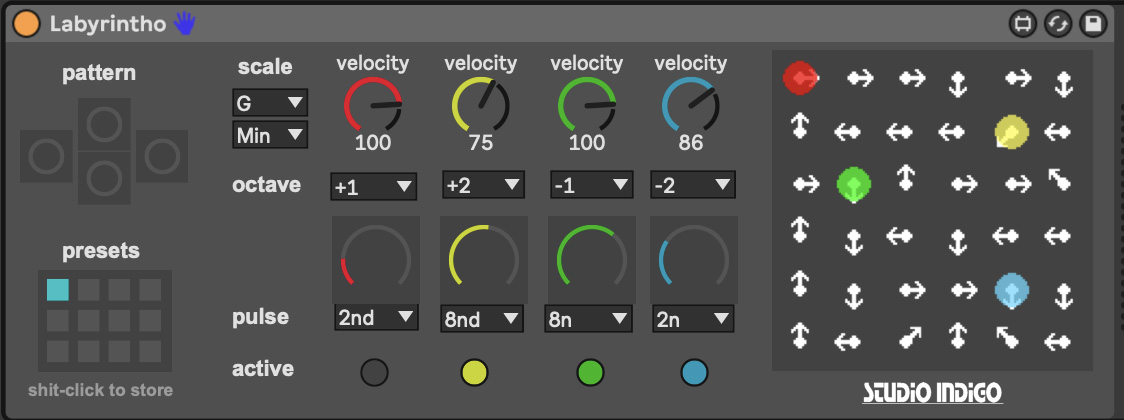
Task: Expand the +1 octave dropdown
Action: [374, 185]
